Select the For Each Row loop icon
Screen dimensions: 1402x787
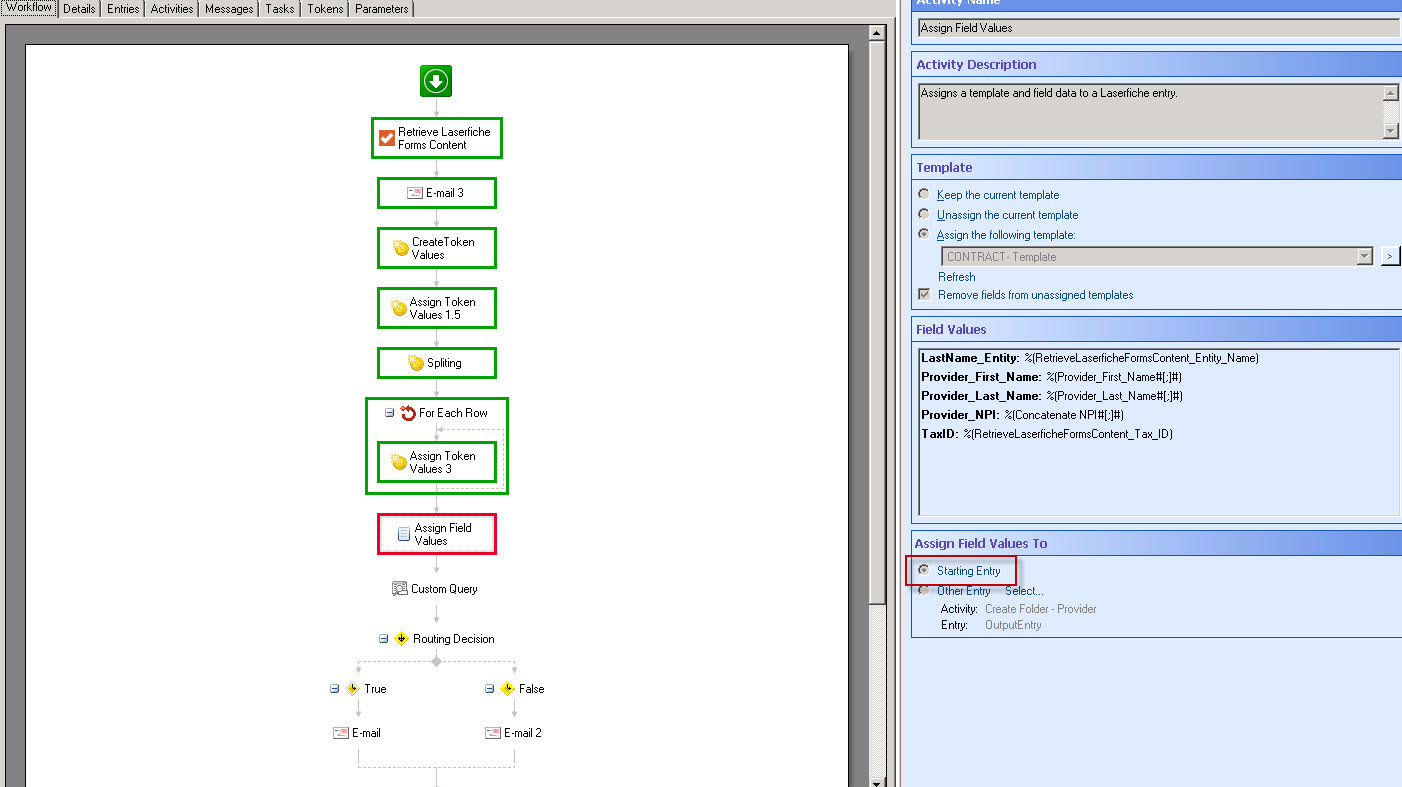click(408, 413)
